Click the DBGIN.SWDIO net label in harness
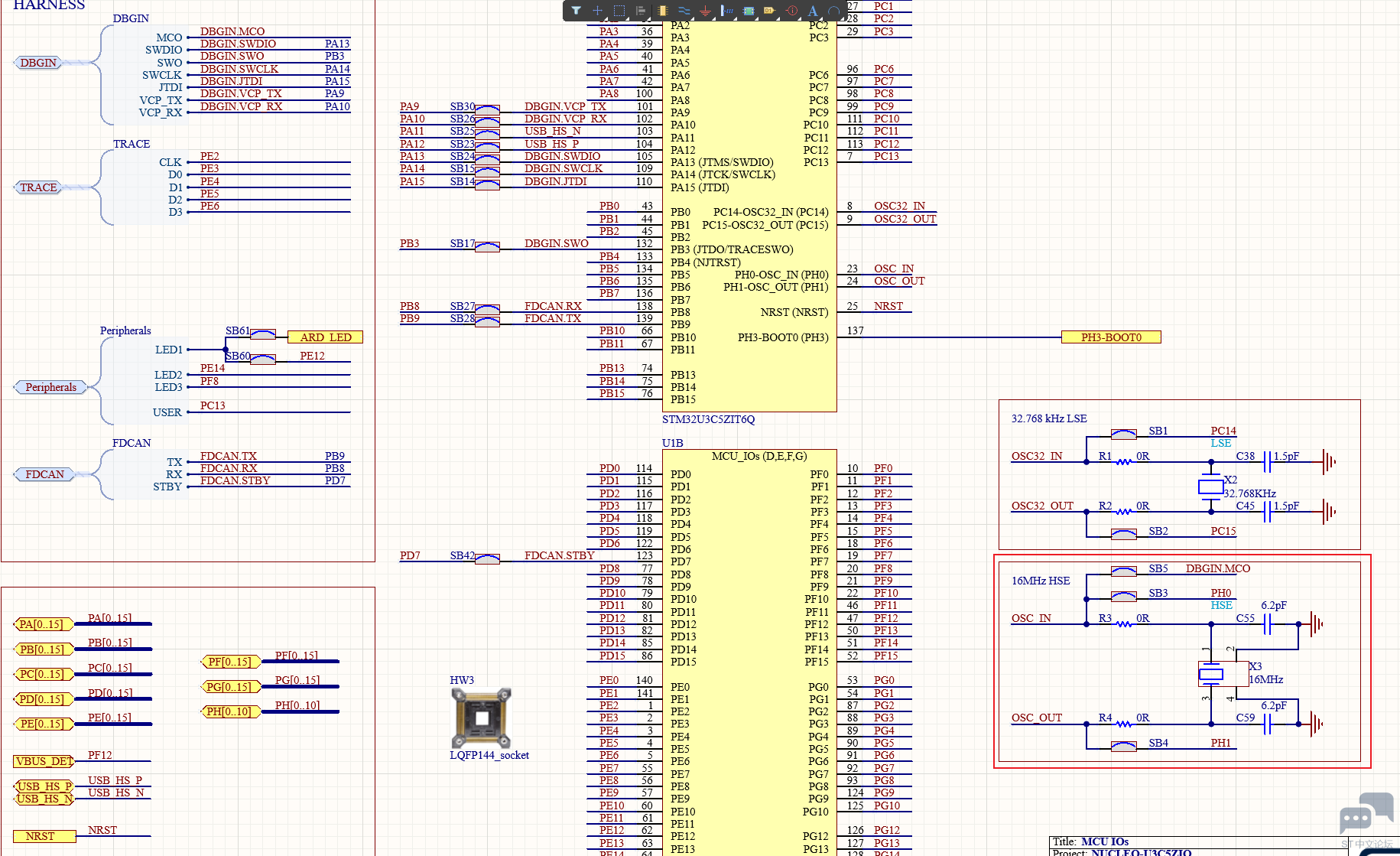 pyautogui.click(x=238, y=44)
